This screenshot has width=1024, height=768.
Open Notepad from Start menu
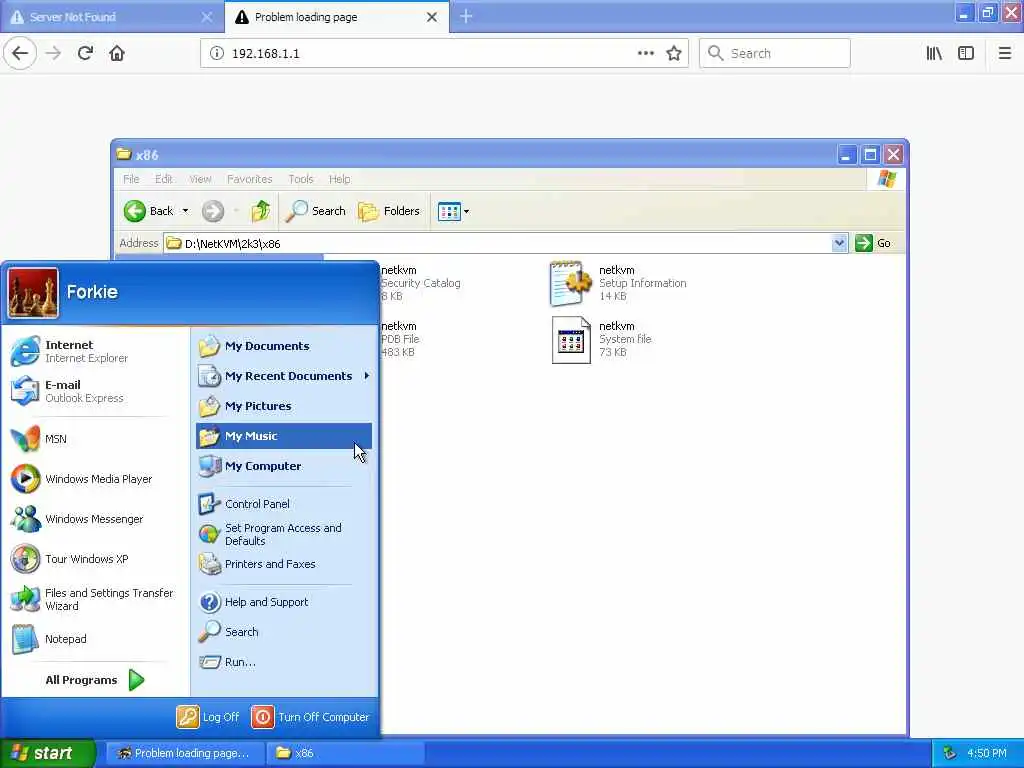[49, 639]
